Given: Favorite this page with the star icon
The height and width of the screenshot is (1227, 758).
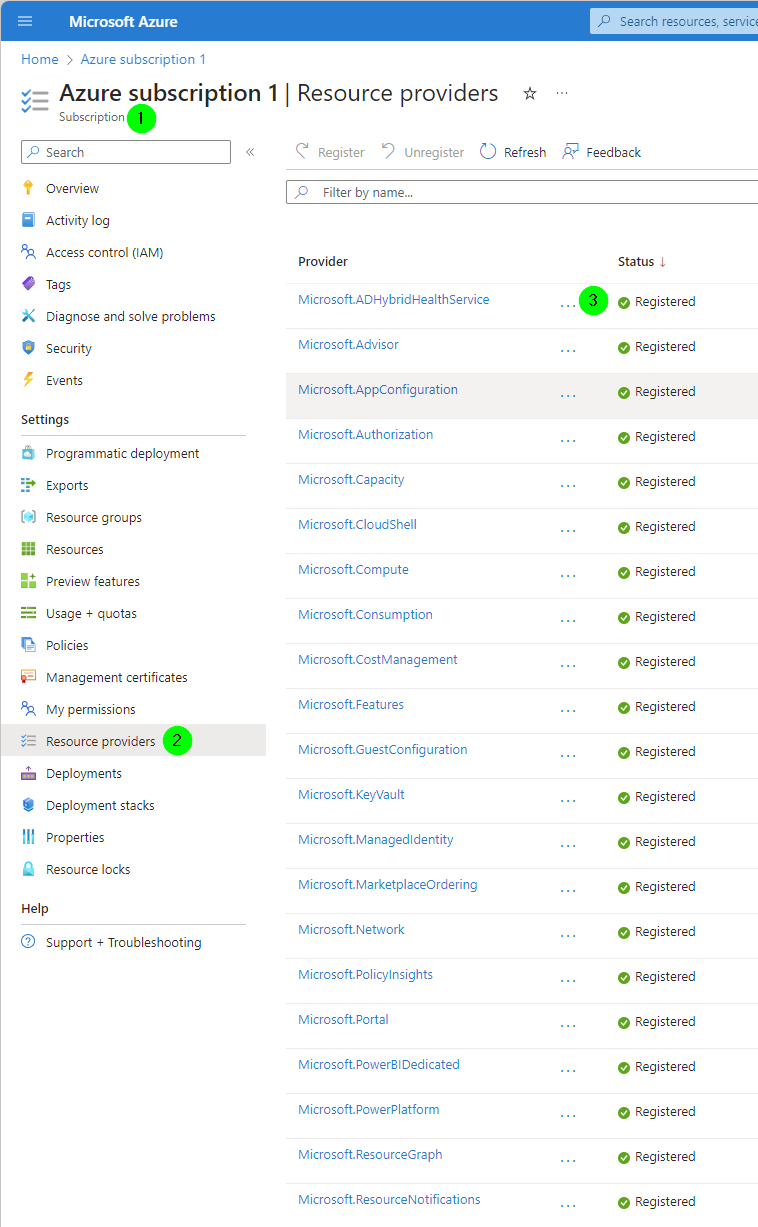Looking at the screenshot, I should (530, 93).
